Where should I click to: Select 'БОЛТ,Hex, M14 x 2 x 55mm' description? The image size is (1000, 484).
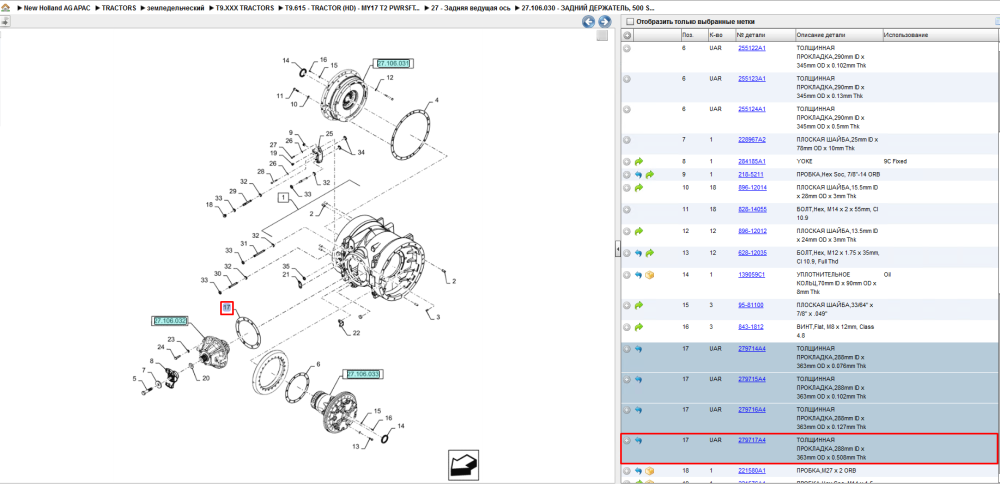pyautogui.click(x=835, y=214)
